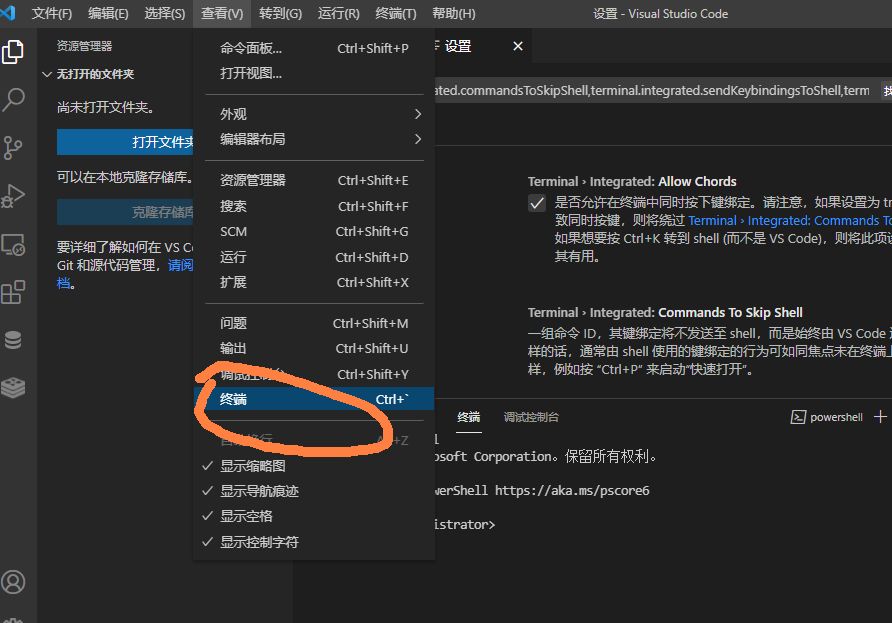This screenshot has width=892, height=623.
Task: Click the powershell terminal icon
Action: [x=798, y=417]
